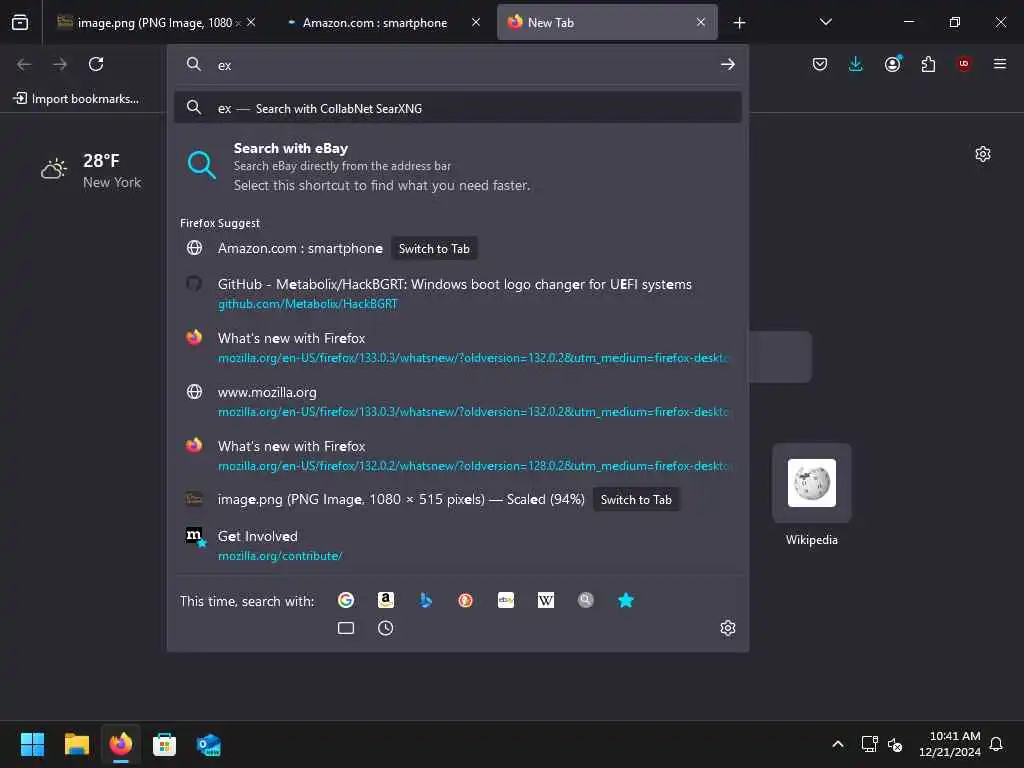Open What's new with Firefox 132.0.2 suggestion
This screenshot has width=1024, height=768.
pos(457,455)
